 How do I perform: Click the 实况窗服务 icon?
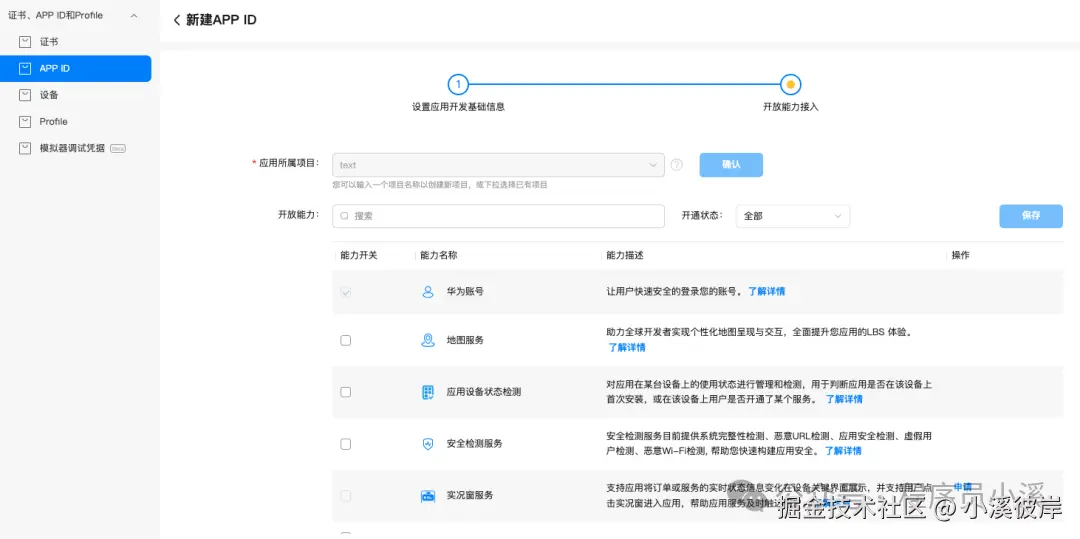click(428, 496)
